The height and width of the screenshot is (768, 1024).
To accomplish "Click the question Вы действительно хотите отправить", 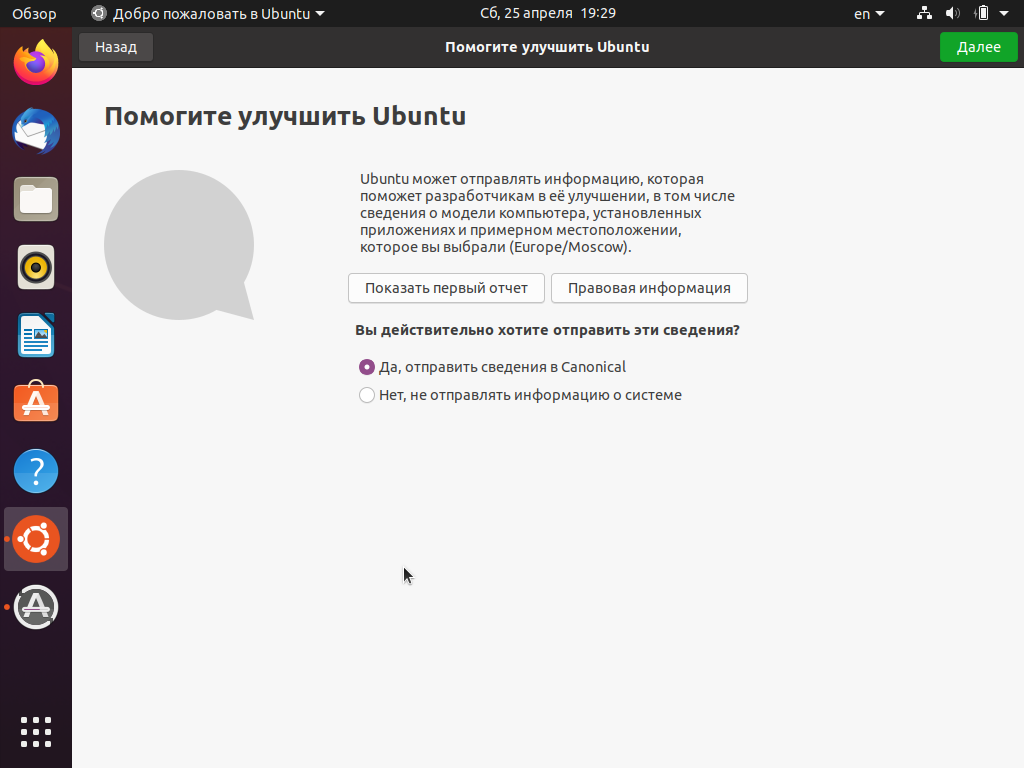I will 547,330.
